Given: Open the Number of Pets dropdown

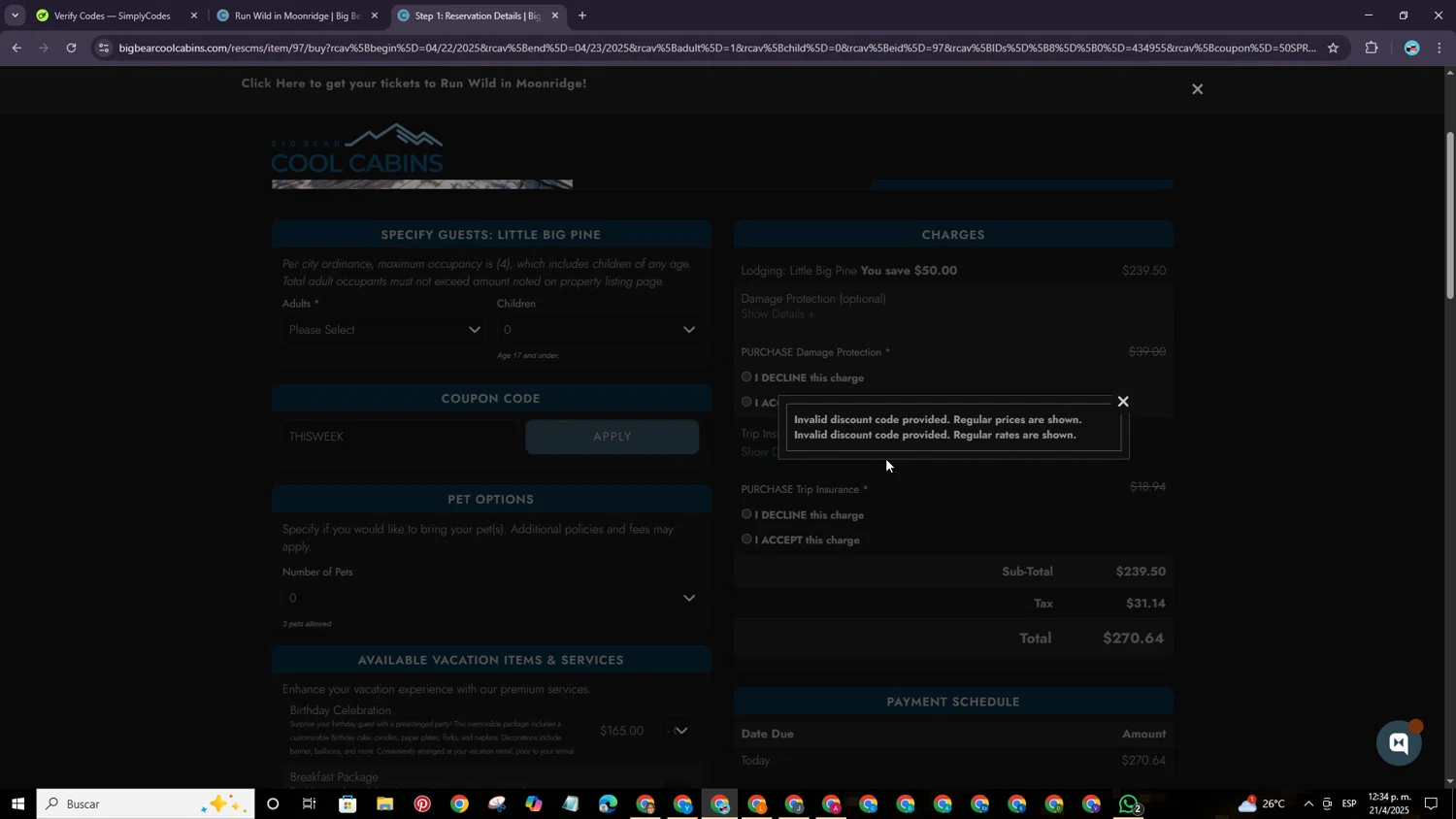Looking at the screenshot, I should (x=491, y=598).
